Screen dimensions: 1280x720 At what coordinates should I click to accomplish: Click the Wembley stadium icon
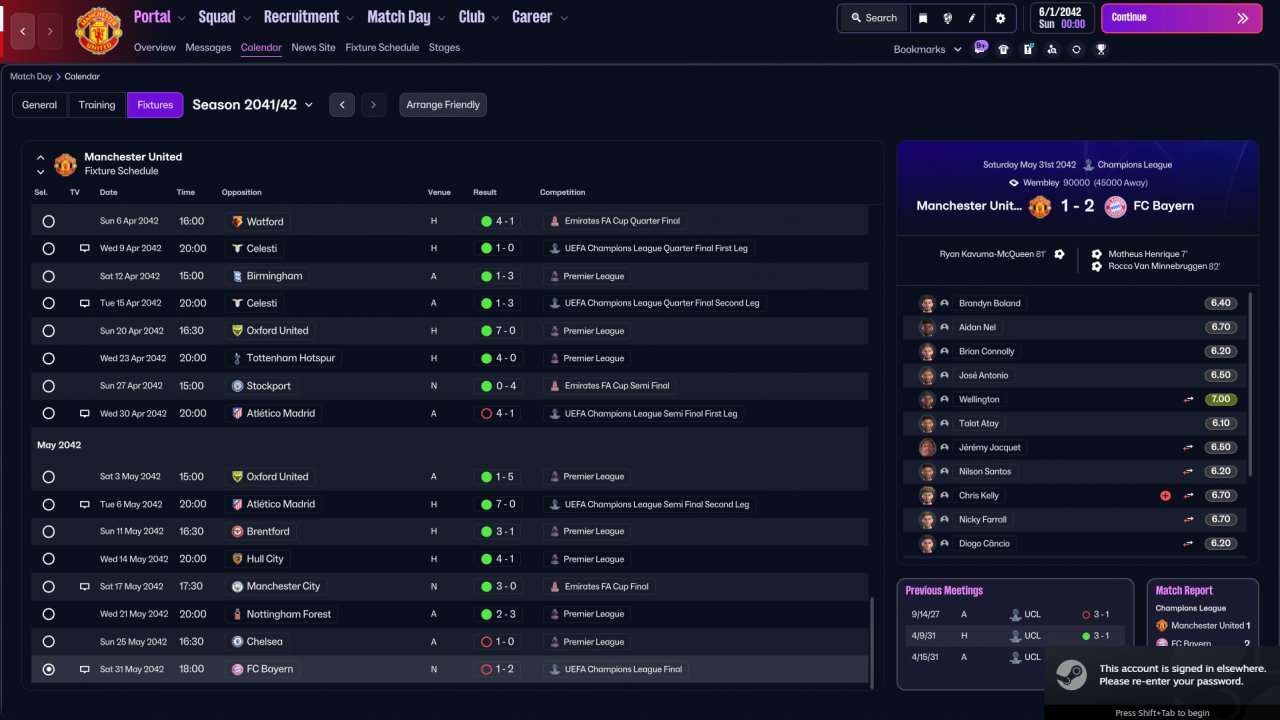pos(1013,183)
